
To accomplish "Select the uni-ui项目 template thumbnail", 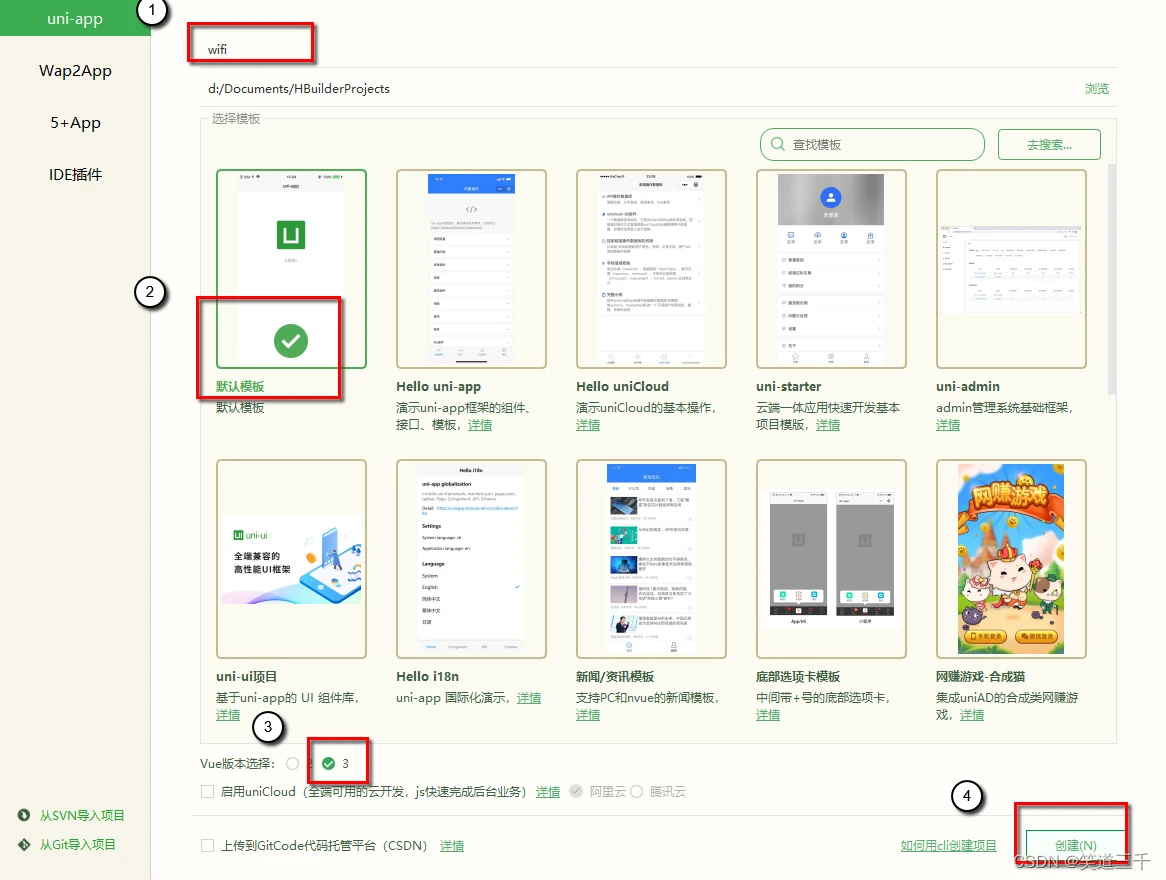I will tap(291, 559).
